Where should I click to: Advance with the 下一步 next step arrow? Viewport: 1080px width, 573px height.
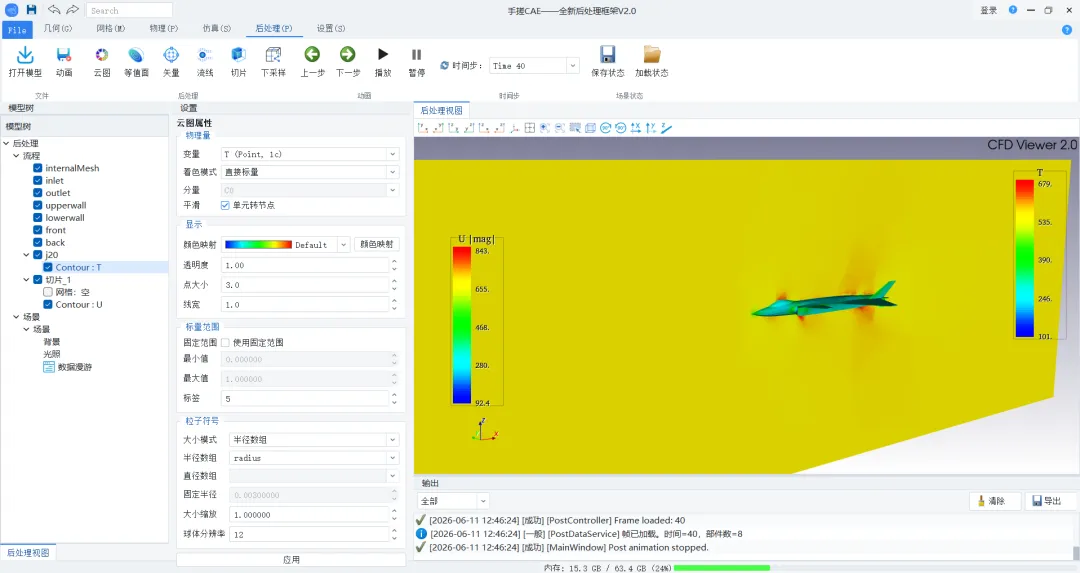point(347,54)
